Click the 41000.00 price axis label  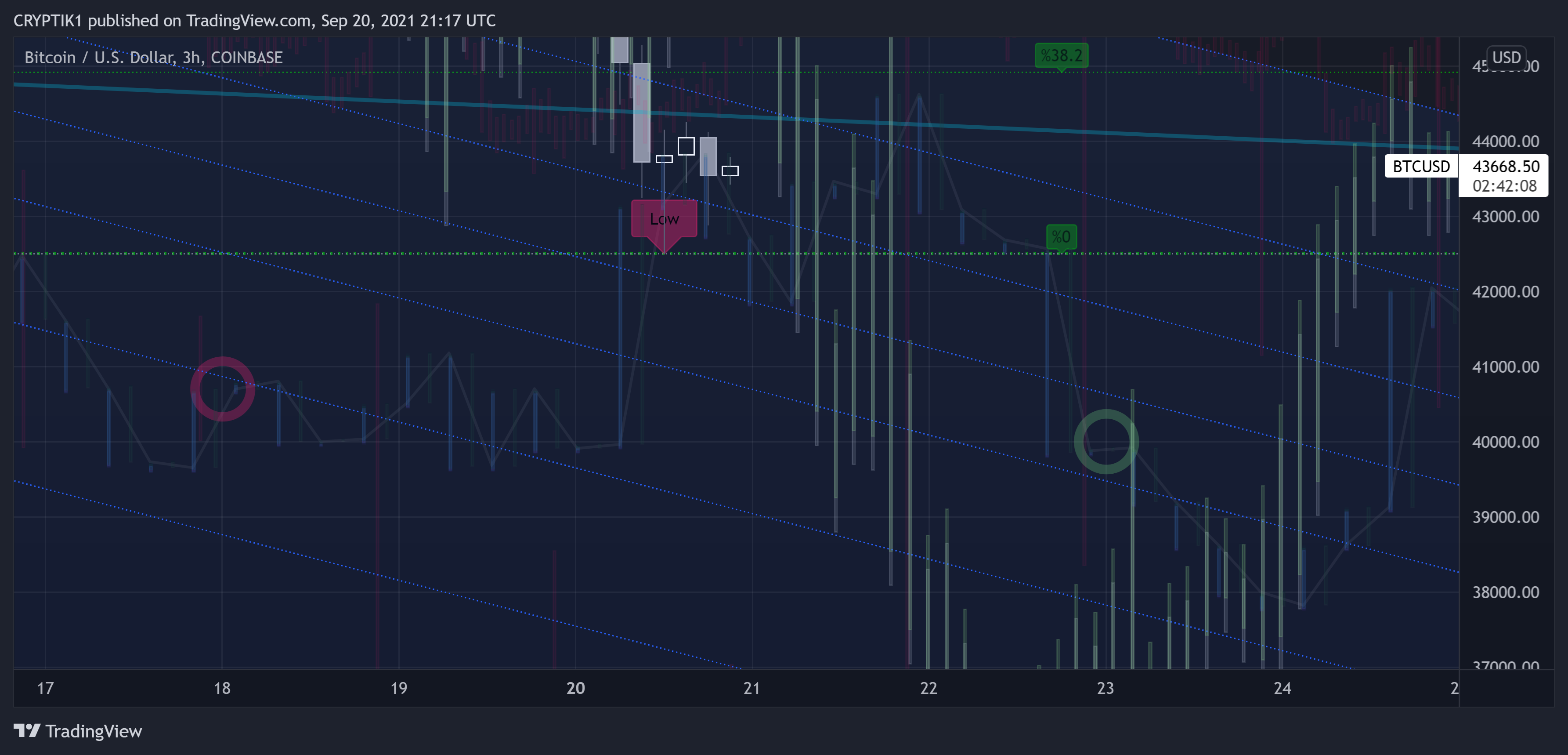click(x=1505, y=367)
